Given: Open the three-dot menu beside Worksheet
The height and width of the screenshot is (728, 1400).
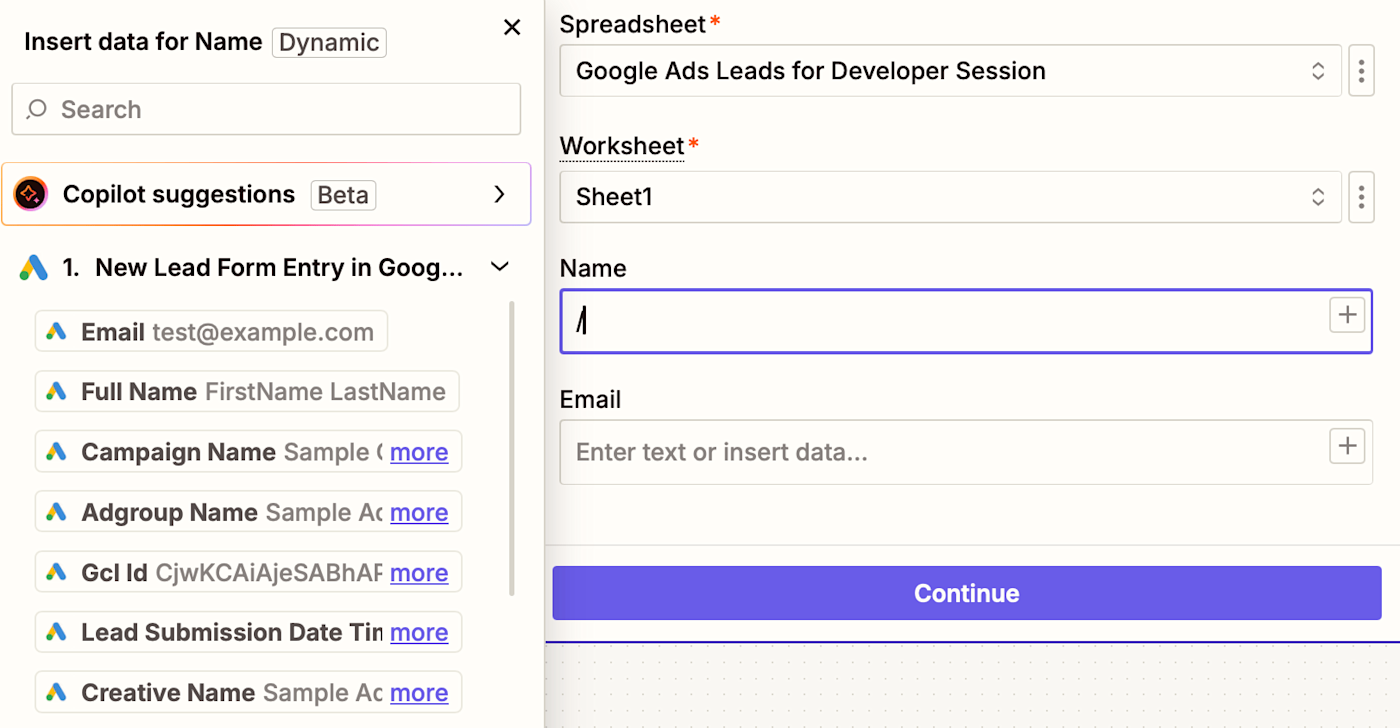Looking at the screenshot, I should pyautogui.click(x=1361, y=197).
